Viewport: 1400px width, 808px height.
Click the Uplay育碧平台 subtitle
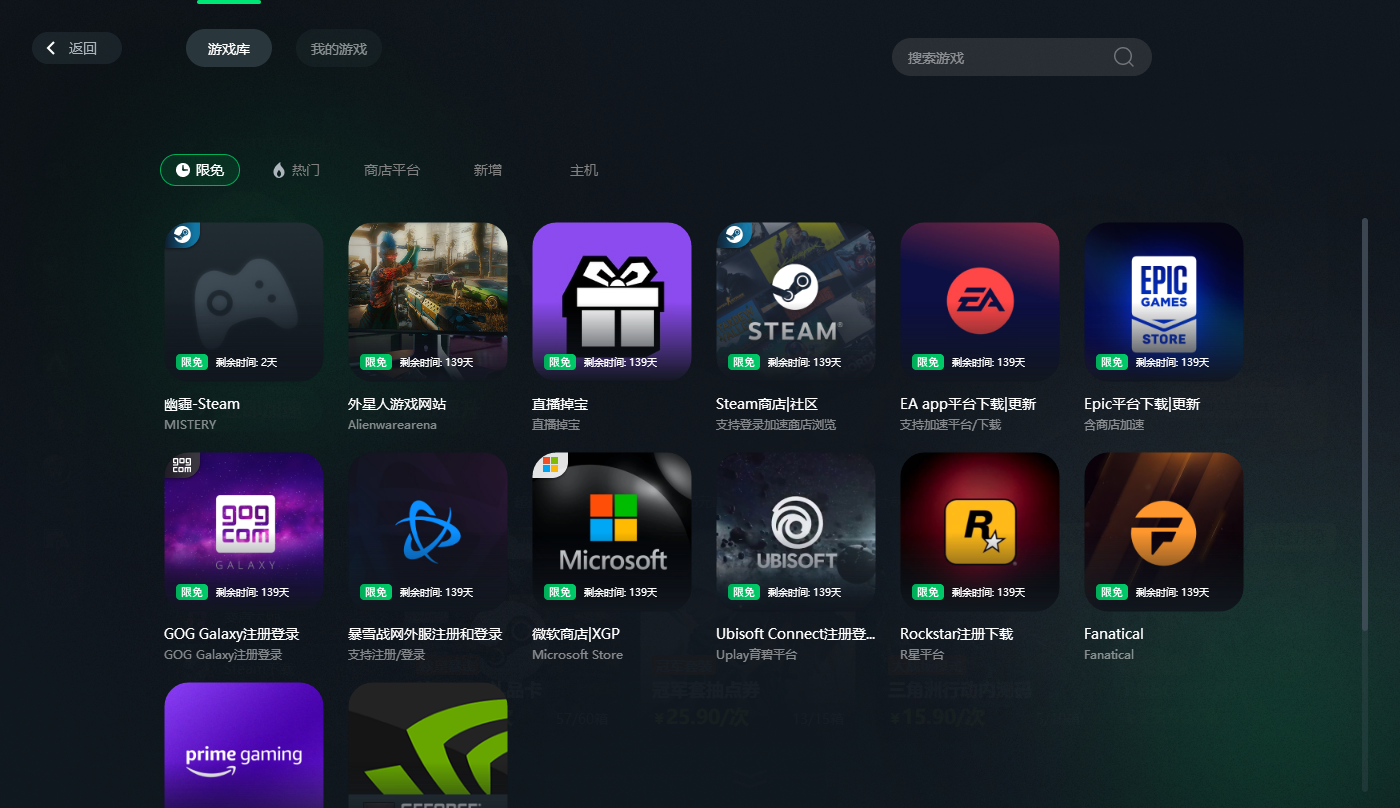757,655
